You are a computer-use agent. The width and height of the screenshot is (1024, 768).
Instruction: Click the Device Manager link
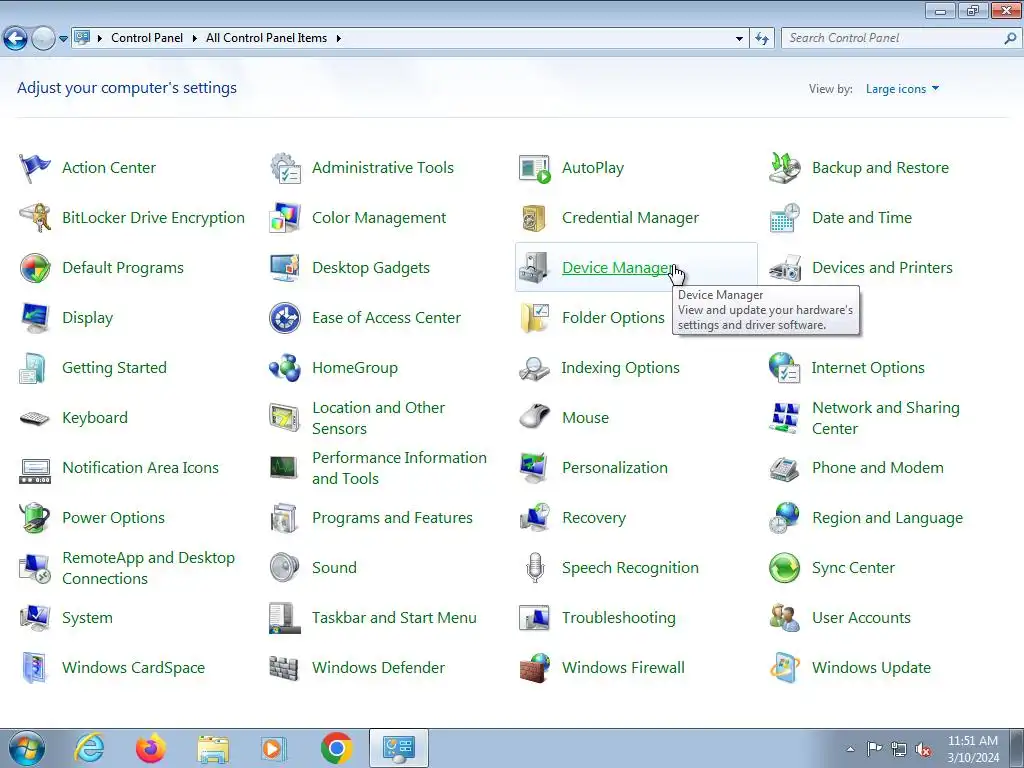[x=616, y=268]
